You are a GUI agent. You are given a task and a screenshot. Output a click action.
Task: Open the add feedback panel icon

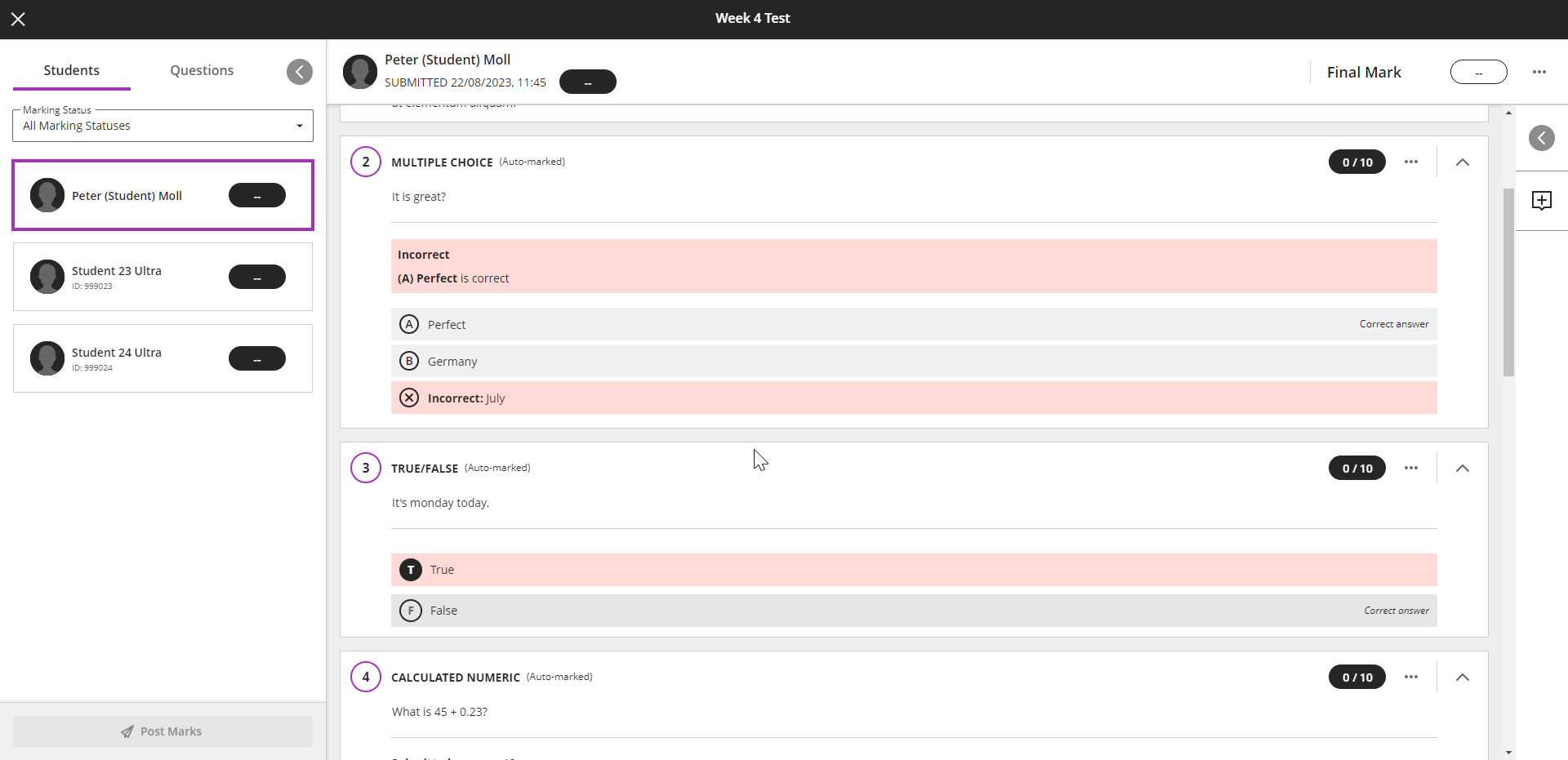[x=1541, y=201]
